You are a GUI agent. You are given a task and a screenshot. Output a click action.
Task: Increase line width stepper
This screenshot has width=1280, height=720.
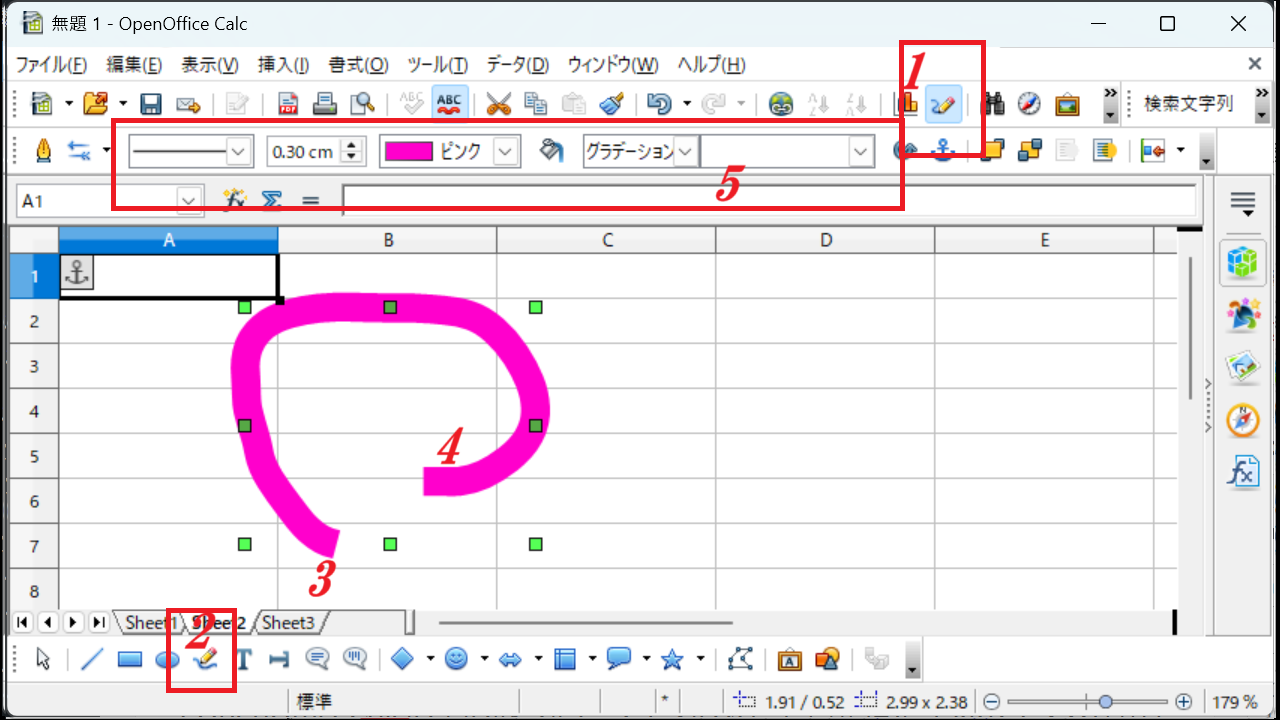point(351,145)
